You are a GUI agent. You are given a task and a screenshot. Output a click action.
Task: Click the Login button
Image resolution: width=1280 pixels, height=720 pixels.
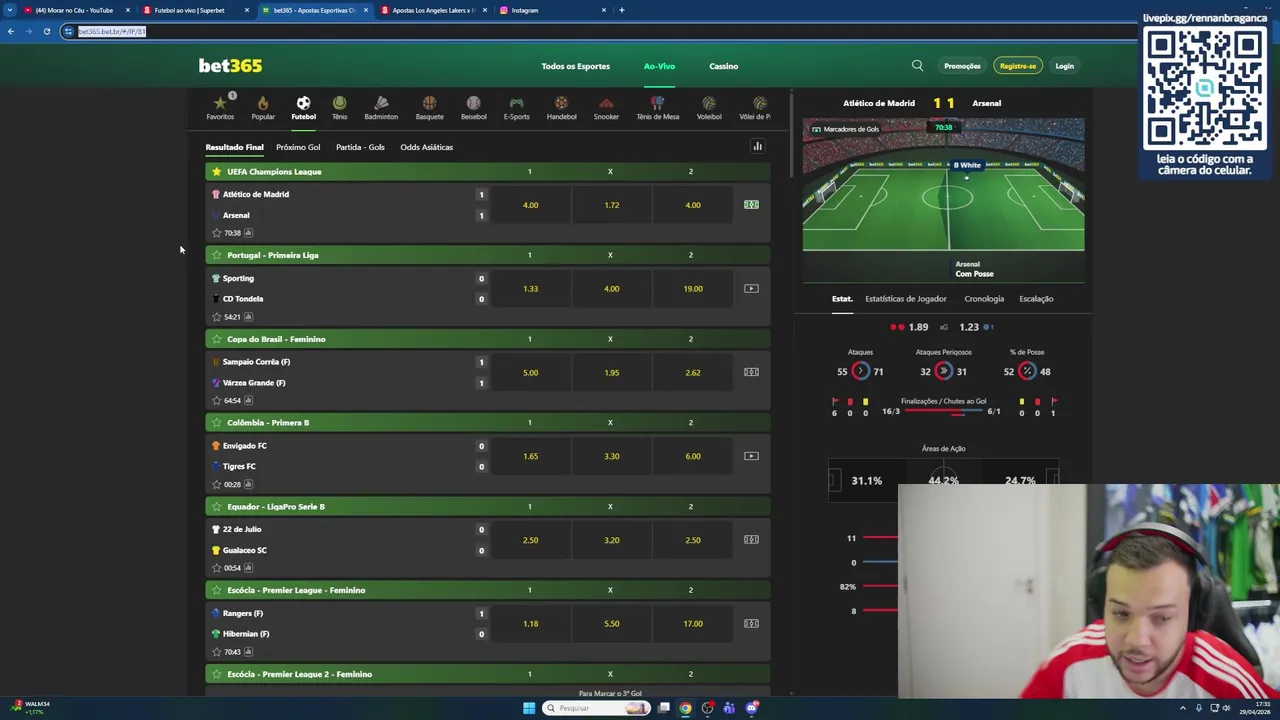tap(1064, 66)
